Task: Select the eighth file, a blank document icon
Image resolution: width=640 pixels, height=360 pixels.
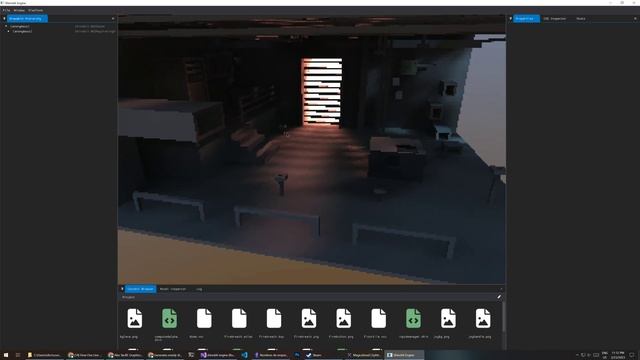Action: click(378, 318)
